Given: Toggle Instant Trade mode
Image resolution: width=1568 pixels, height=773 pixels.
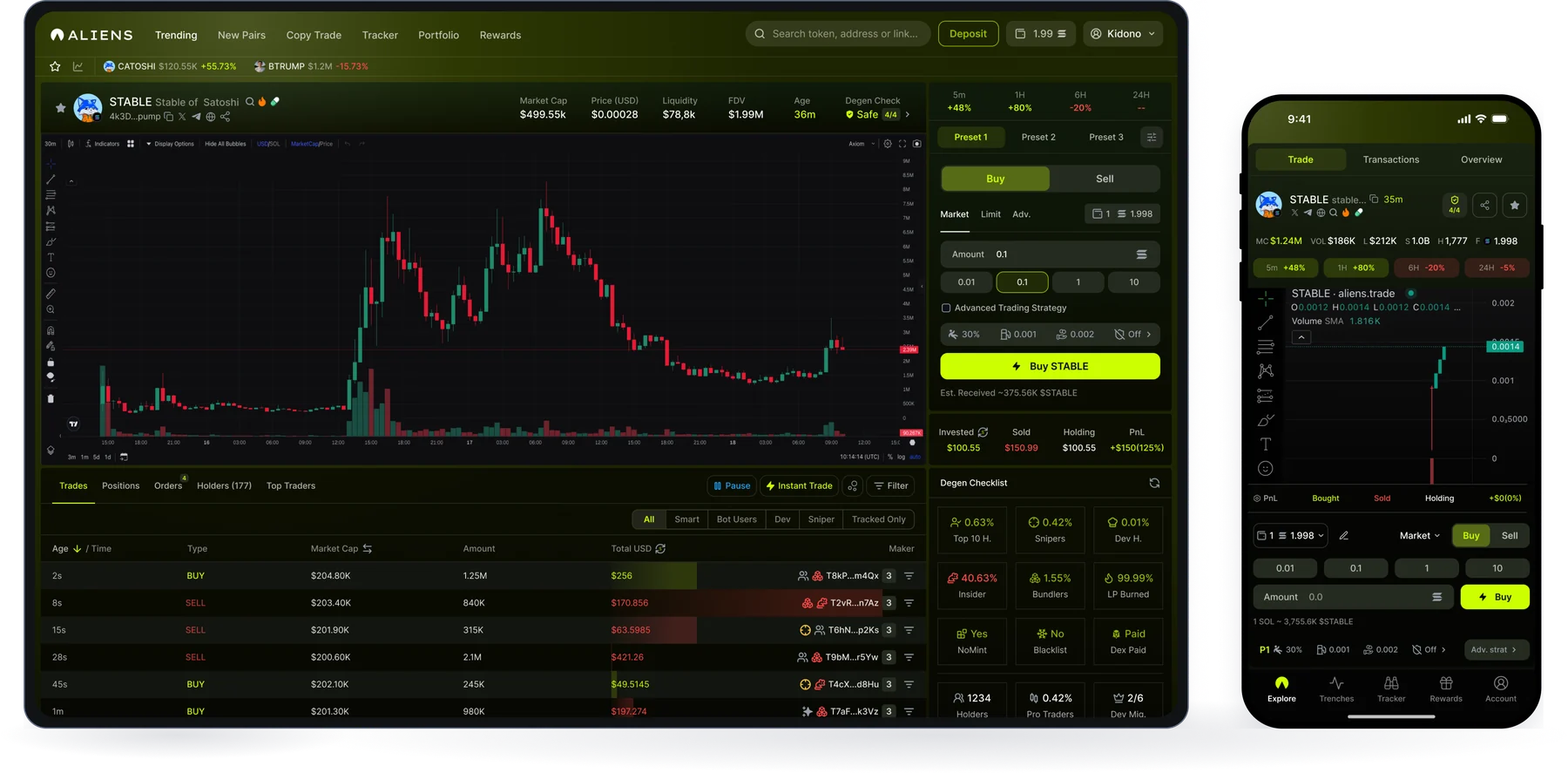Looking at the screenshot, I should point(799,486).
